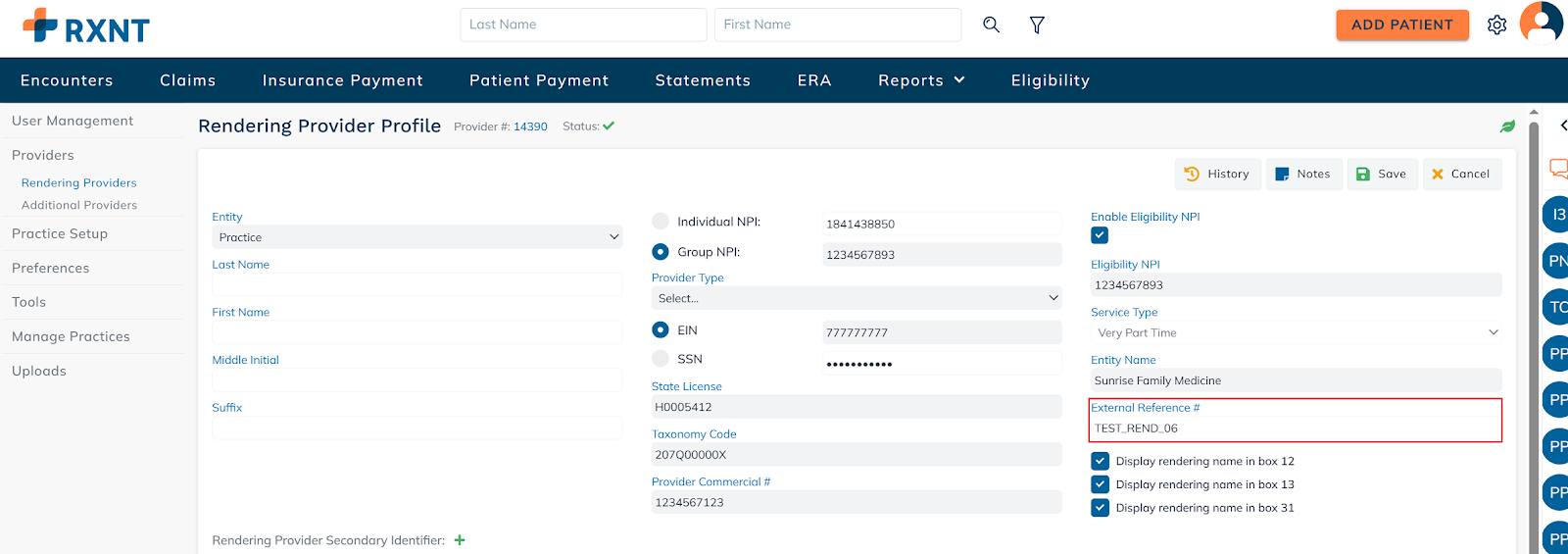This screenshot has height=554, width=1568.
Task: Add a Rendering Provider Secondary Identifier
Action: click(460, 540)
